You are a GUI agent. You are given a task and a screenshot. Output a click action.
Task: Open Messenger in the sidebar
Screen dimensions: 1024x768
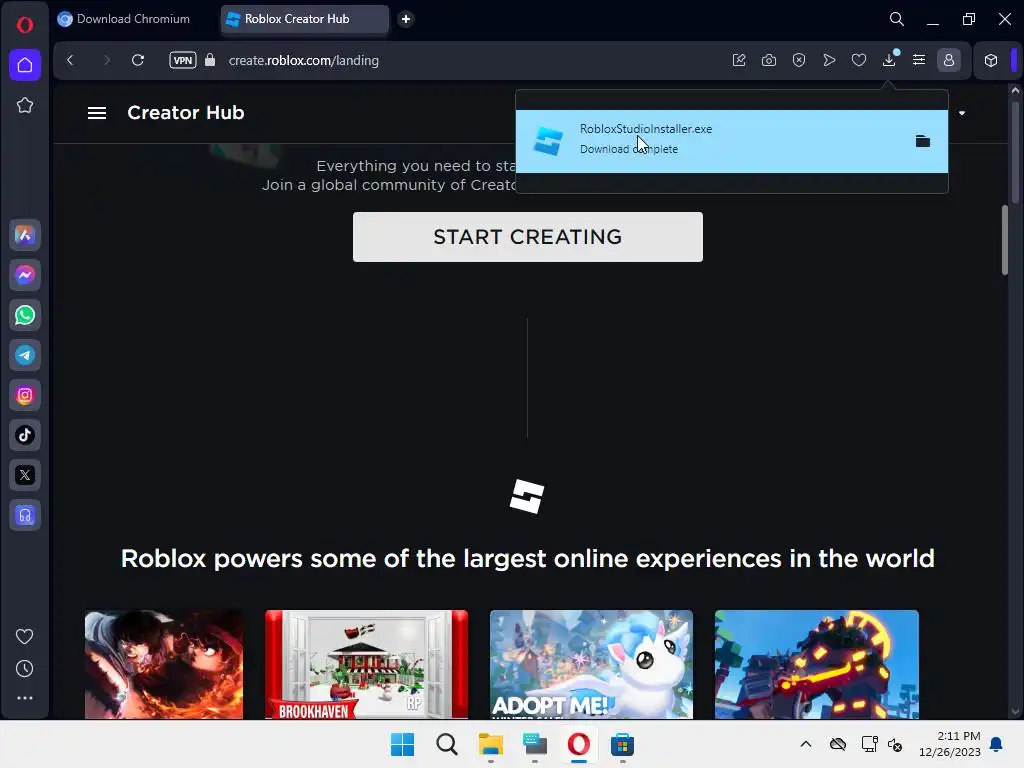click(x=25, y=275)
